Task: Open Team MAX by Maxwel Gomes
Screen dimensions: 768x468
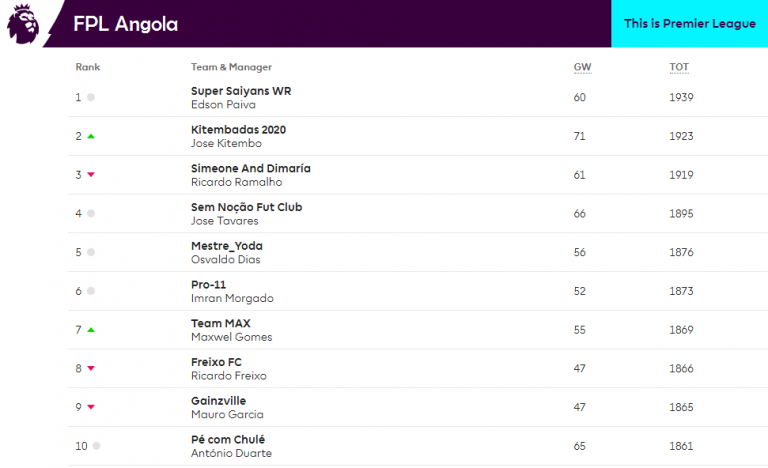Action: point(220,323)
